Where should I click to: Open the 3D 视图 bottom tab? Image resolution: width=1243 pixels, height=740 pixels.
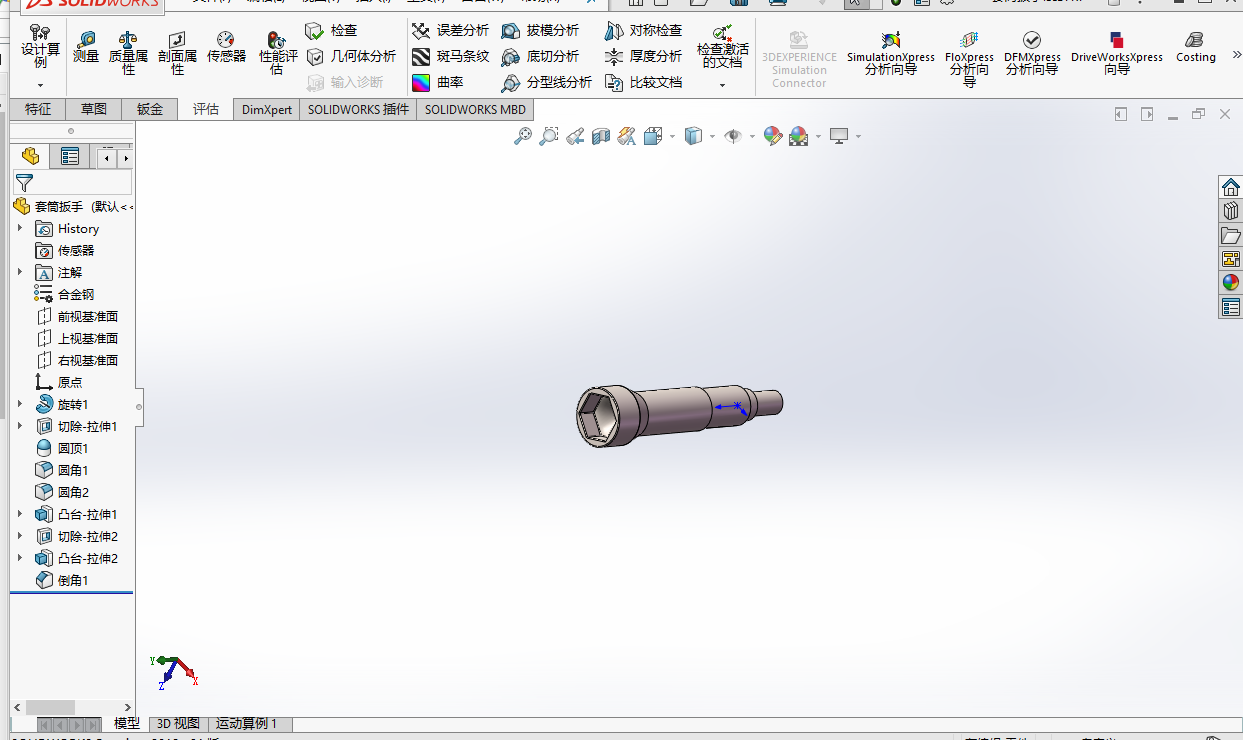click(178, 724)
